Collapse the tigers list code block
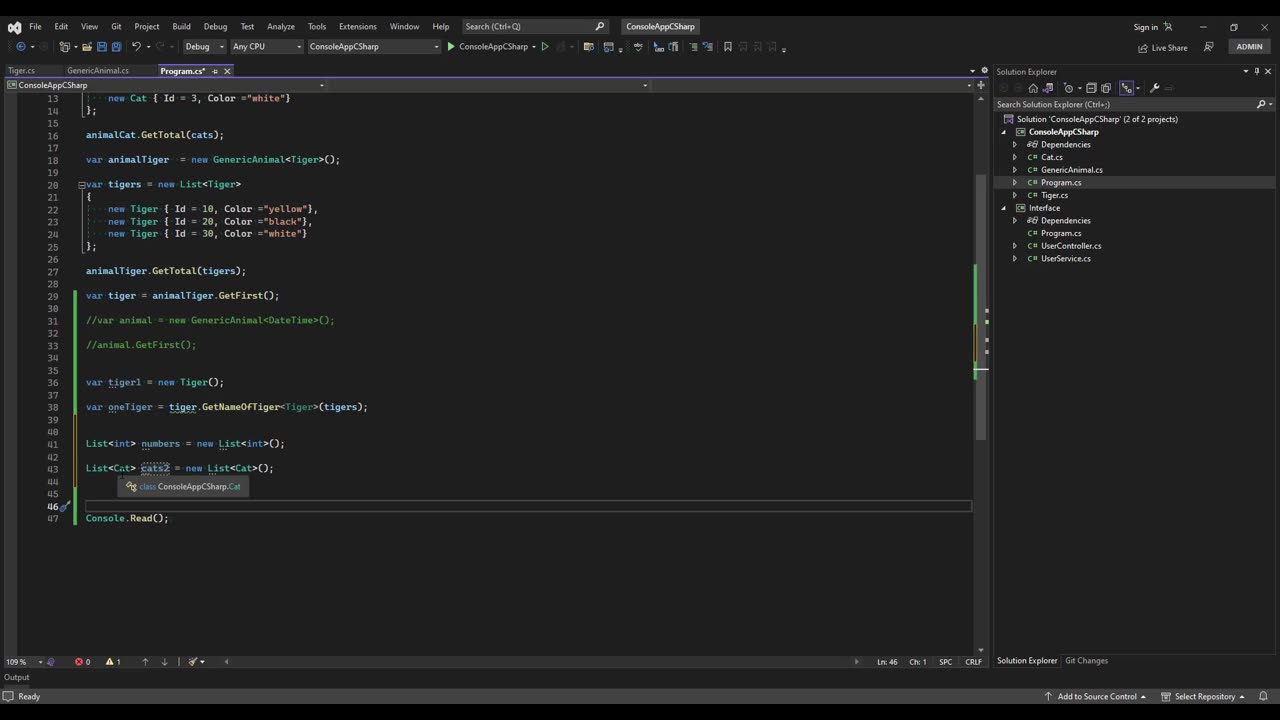 pyautogui.click(x=82, y=184)
